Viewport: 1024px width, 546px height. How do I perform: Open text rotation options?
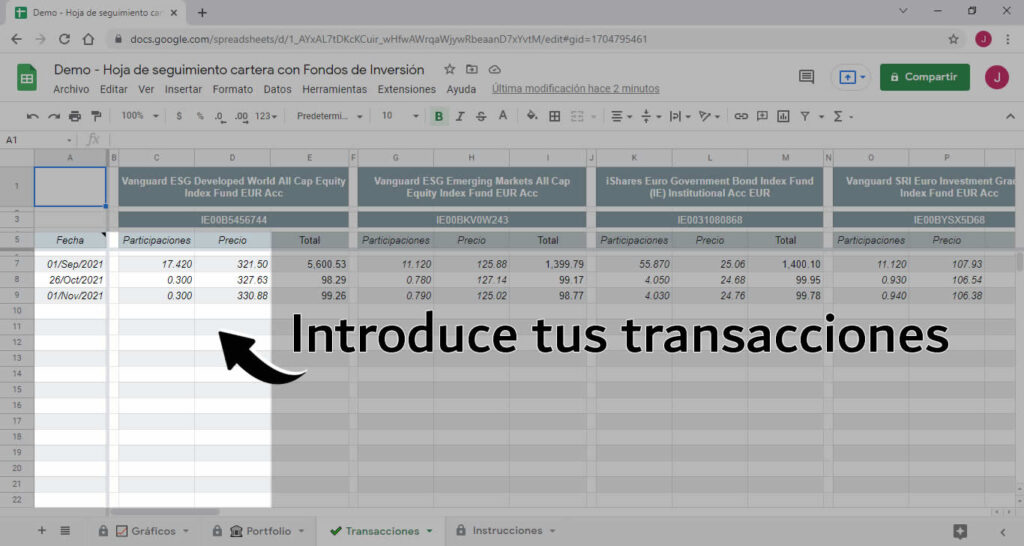(709, 116)
